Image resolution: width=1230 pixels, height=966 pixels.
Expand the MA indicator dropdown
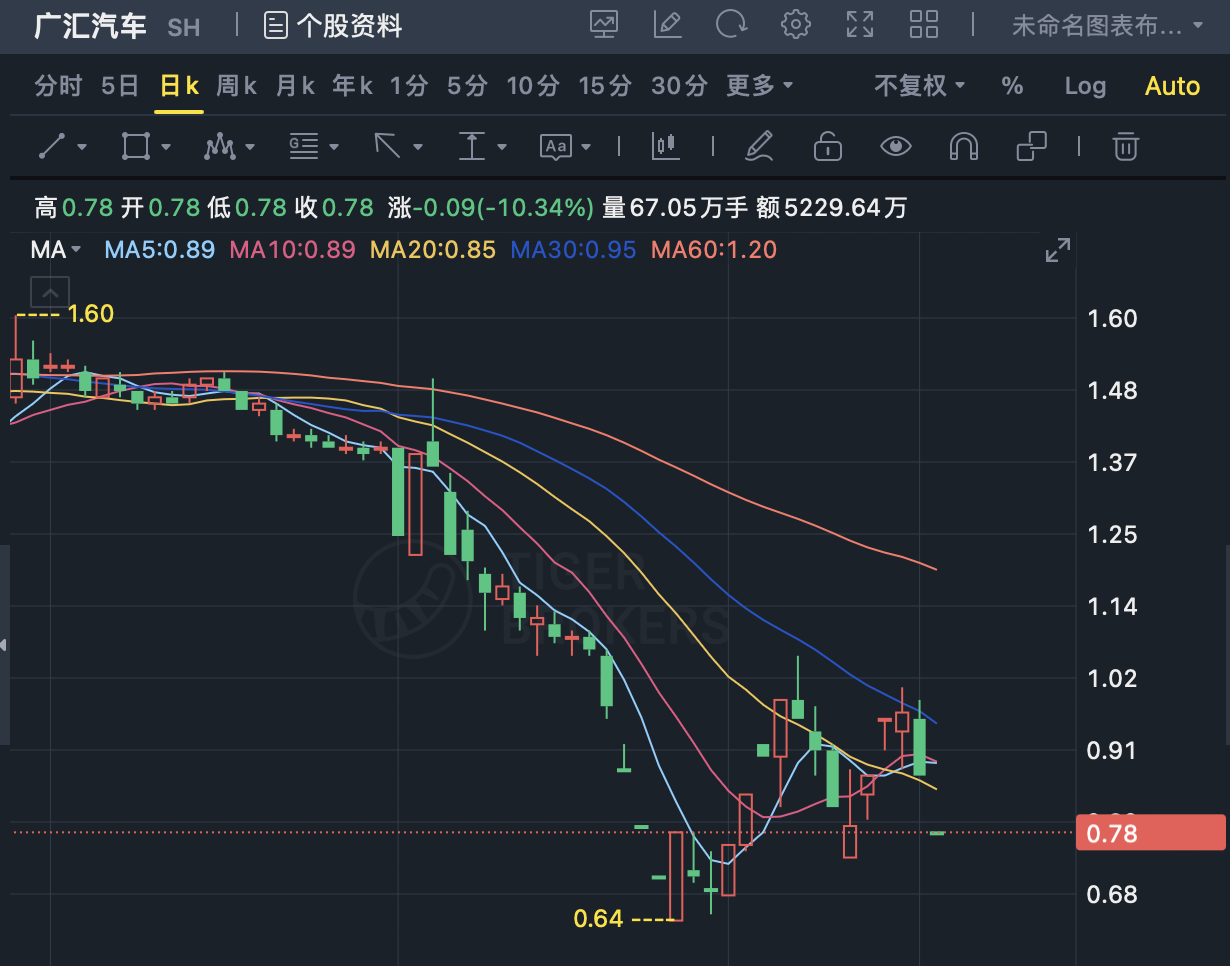tap(56, 250)
